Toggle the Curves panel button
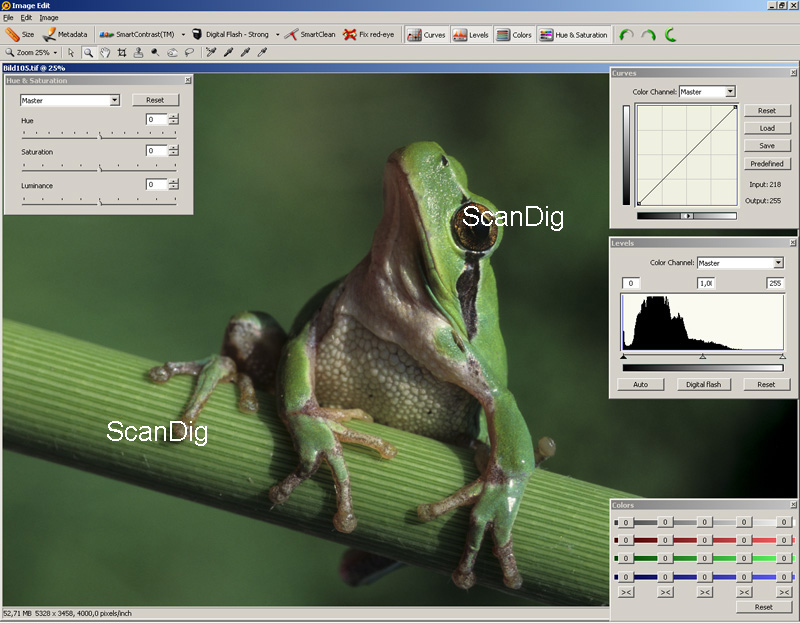 (x=426, y=35)
